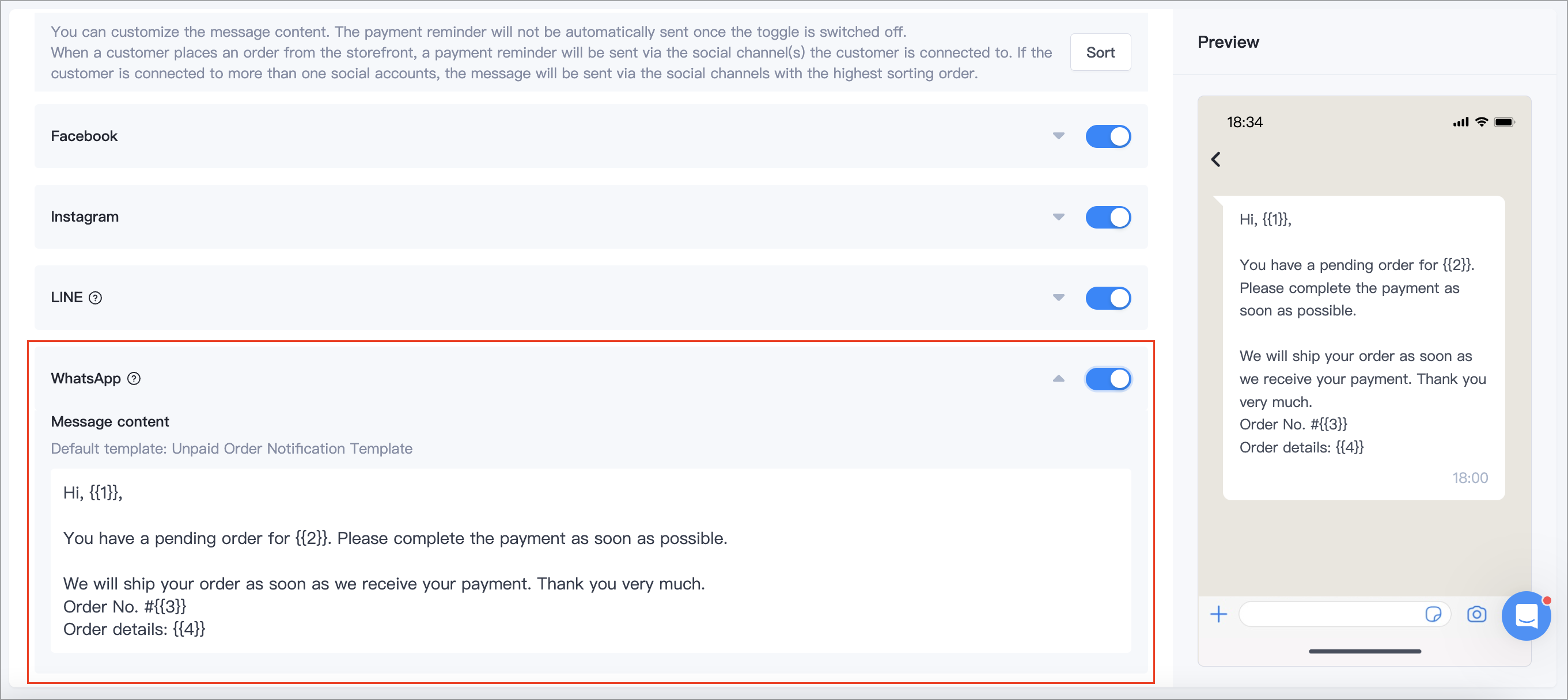Disable the Facebook payment reminder toggle
1568x700 pixels.
point(1108,136)
